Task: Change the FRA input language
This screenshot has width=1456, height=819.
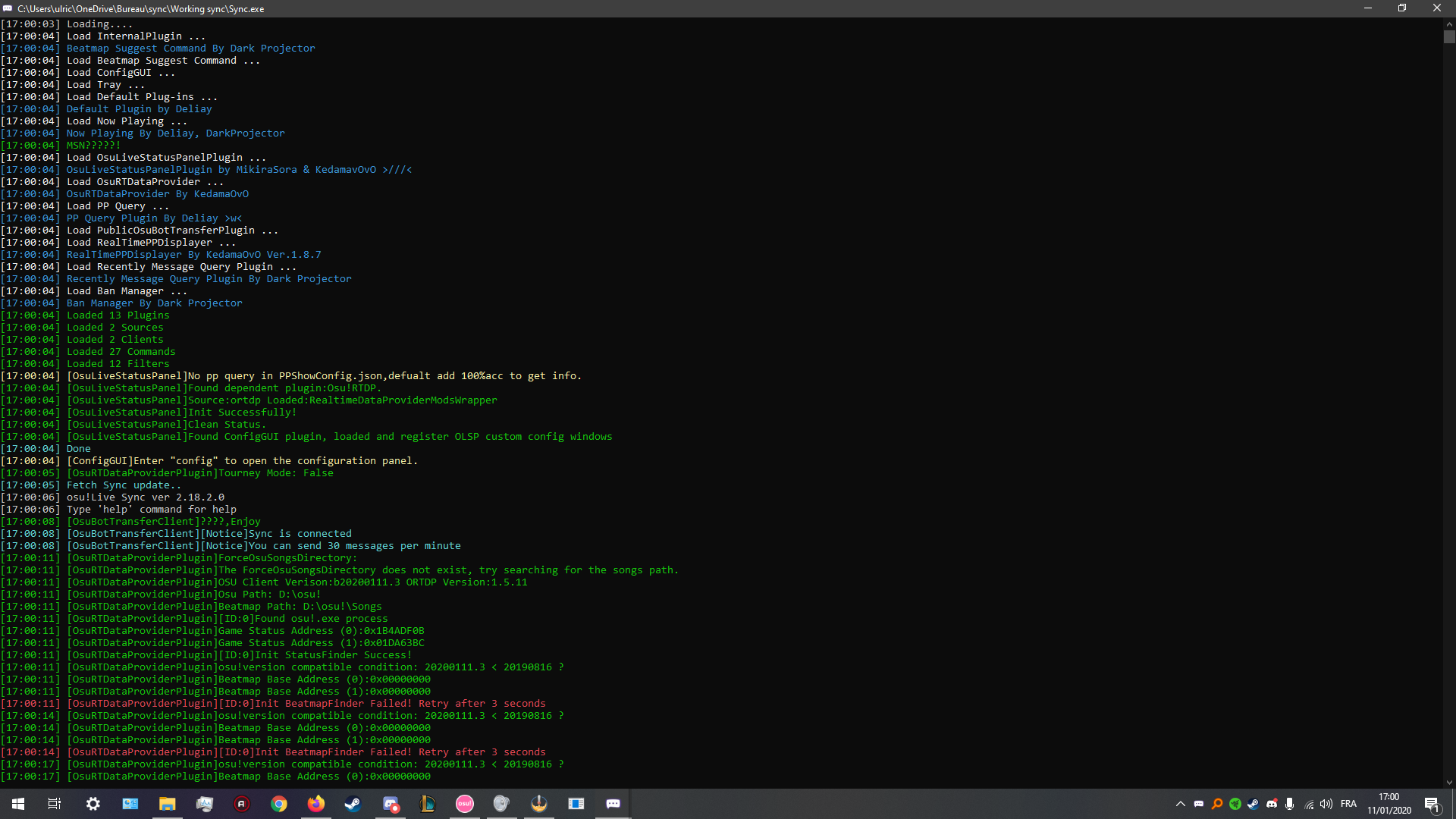Action: click(1348, 804)
